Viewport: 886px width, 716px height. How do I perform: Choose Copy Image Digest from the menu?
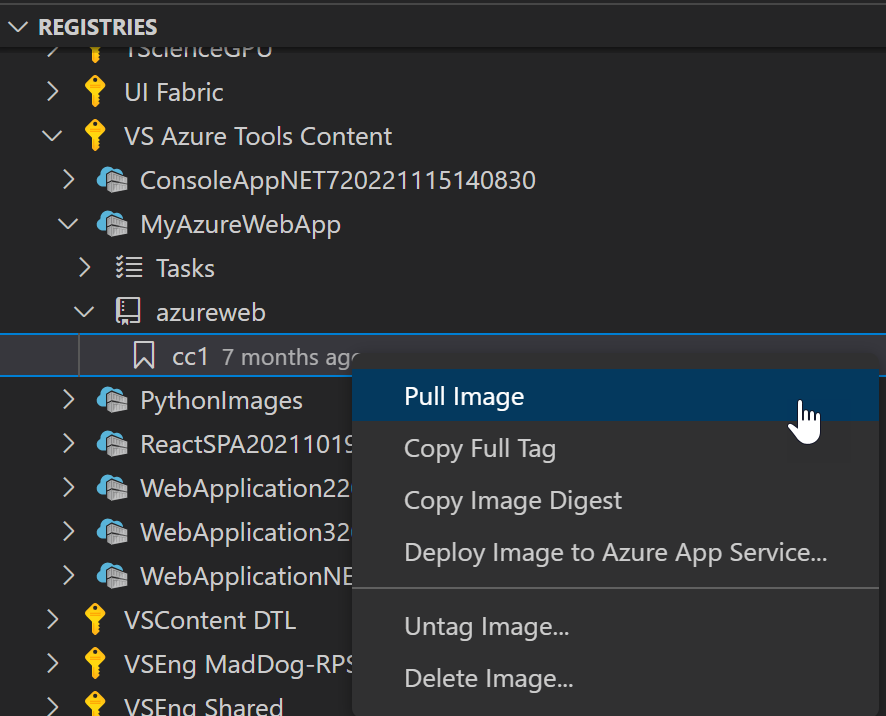[512, 500]
